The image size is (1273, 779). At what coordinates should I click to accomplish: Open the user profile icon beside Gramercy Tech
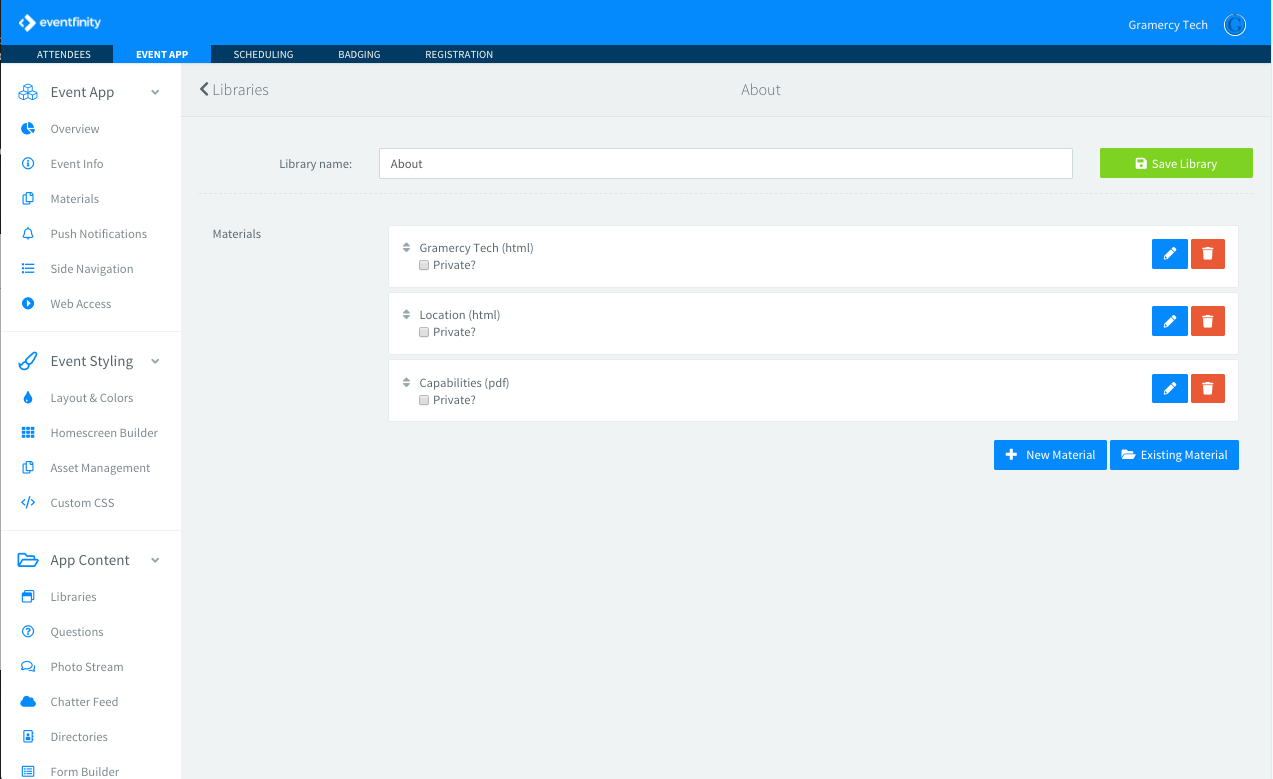[x=1235, y=25]
